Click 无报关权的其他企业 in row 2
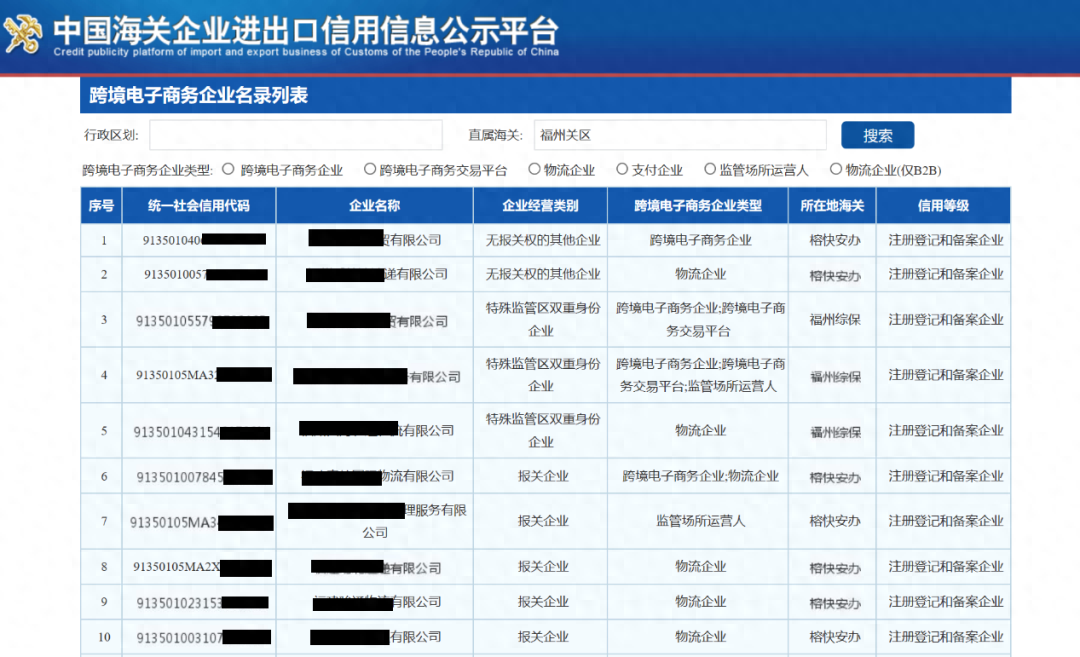Viewport: 1080px width, 657px height. point(543,274)
